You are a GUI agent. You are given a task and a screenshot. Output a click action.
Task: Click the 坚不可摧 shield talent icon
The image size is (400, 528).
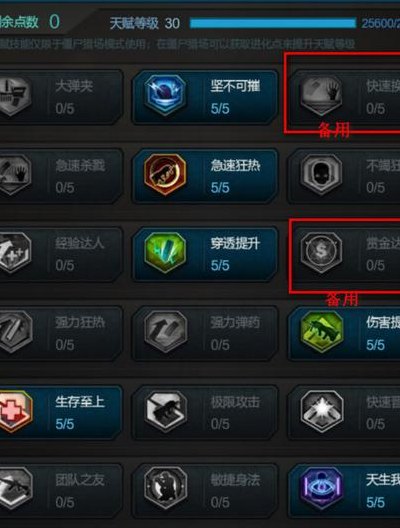coord(165,95)
